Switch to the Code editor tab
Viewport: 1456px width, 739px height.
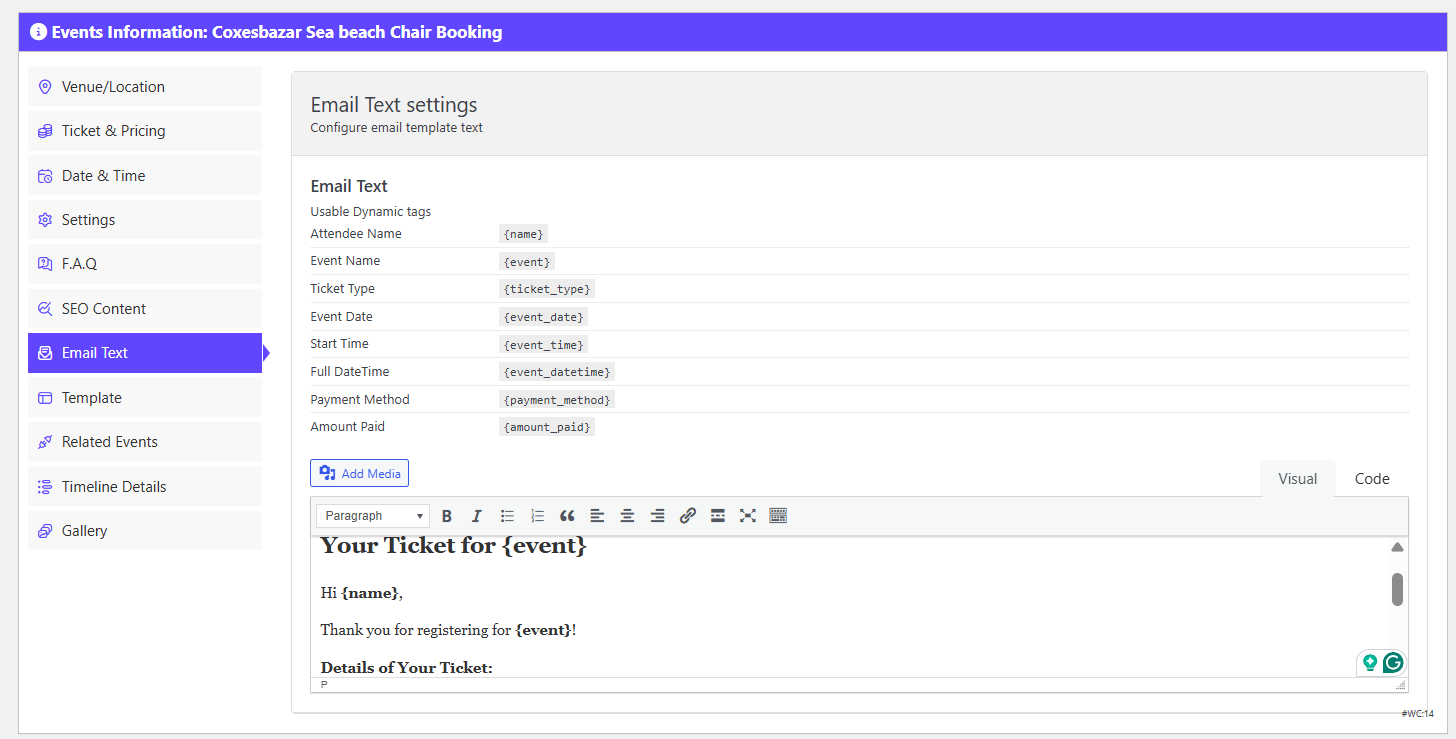coord(1371,479)
